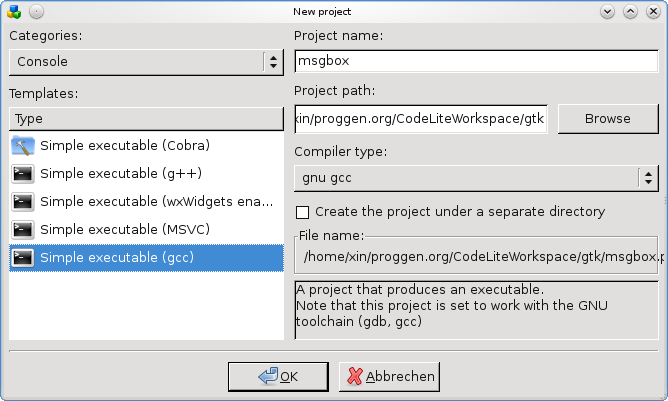Expand the Compiler type dropdown
This screenshot has width=668, height=401.
476,178
